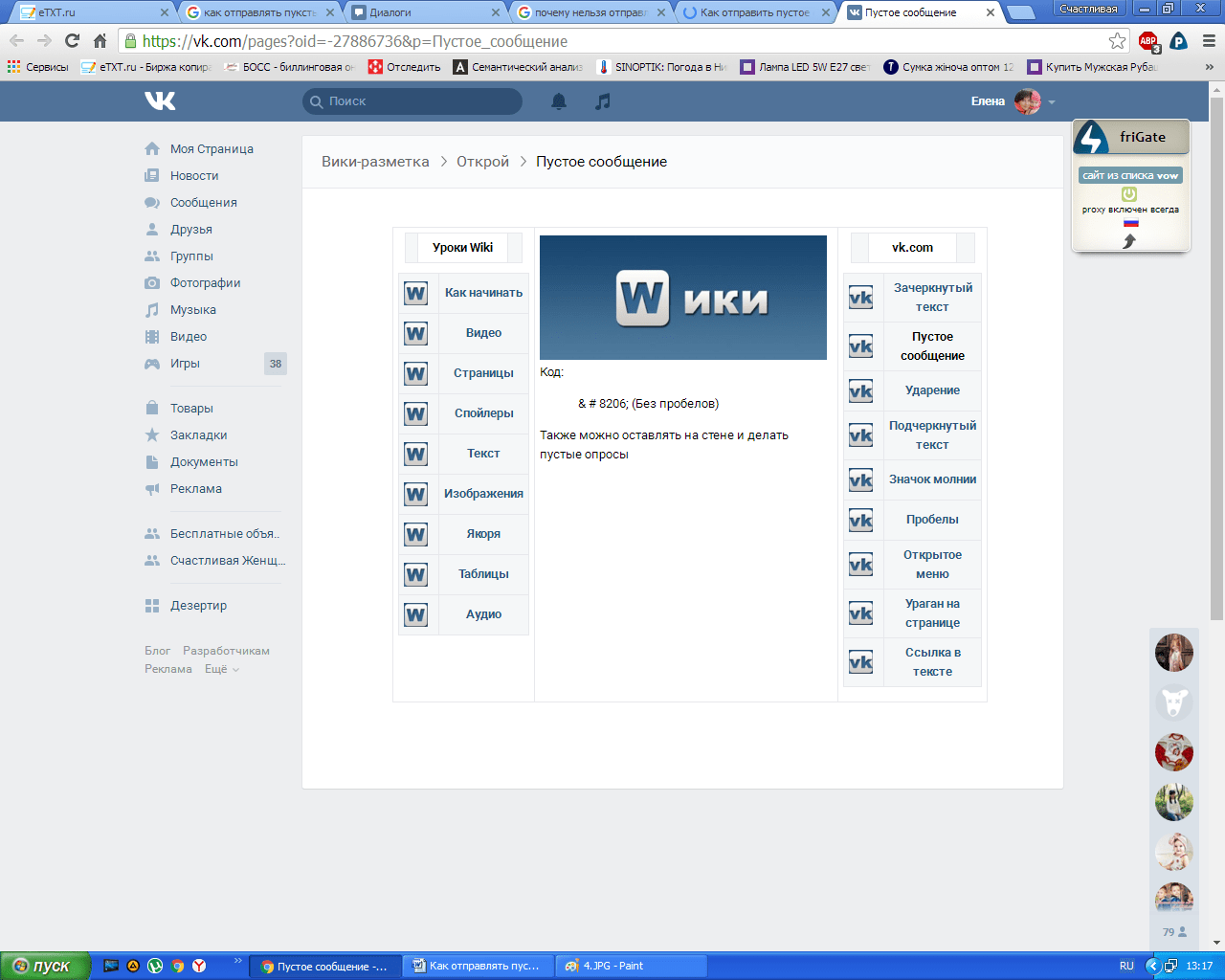Go to the Вики-разметка breadcrumb

375,162
